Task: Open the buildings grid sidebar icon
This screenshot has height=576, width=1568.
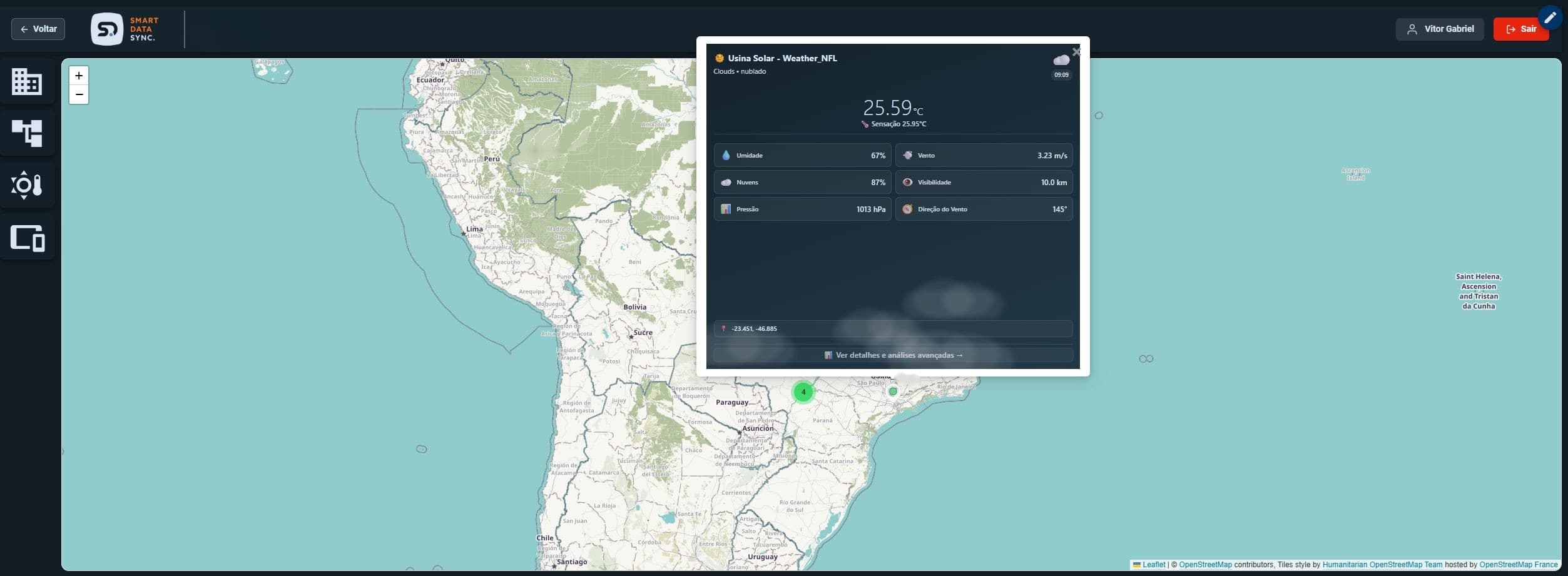Action: coord(27,82)
